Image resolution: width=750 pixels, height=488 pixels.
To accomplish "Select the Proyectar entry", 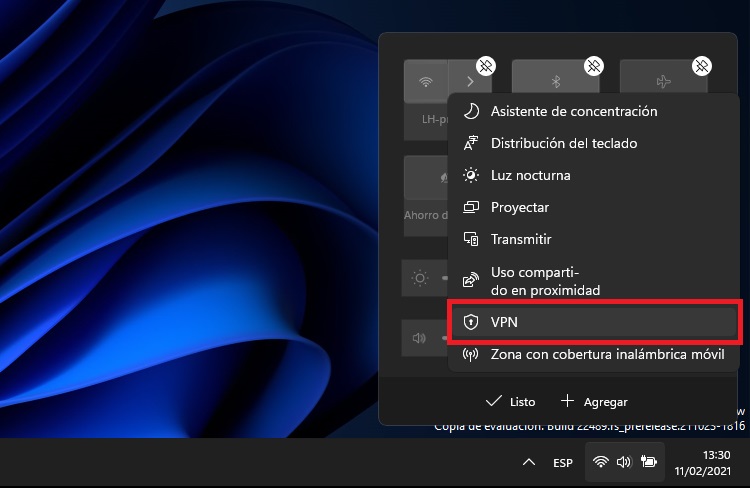I will (593, 208).
